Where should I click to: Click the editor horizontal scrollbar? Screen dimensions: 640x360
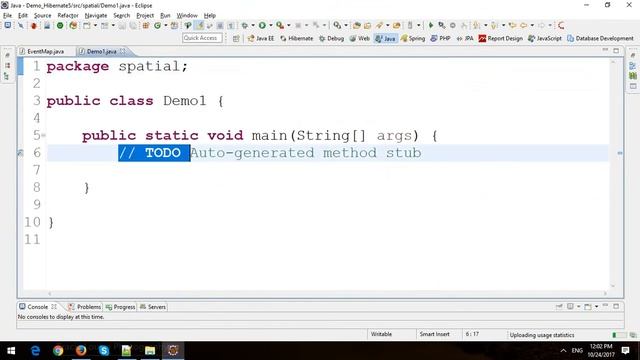click(327, 293)
